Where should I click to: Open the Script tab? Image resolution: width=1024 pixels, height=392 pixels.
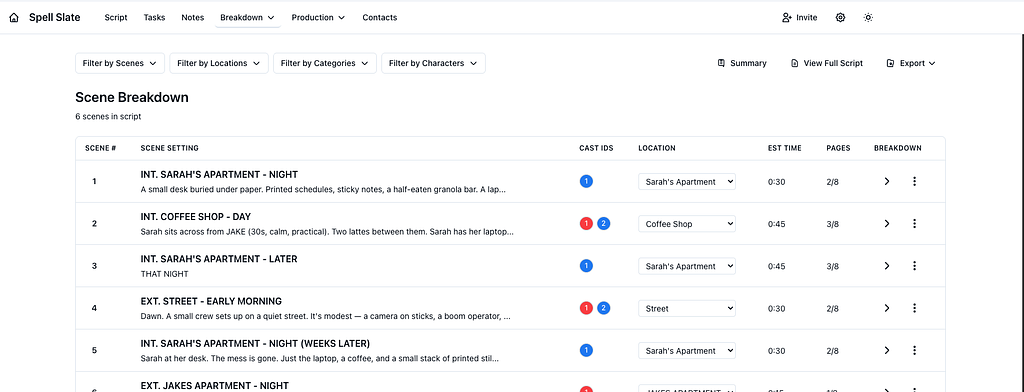click(116, 18)
